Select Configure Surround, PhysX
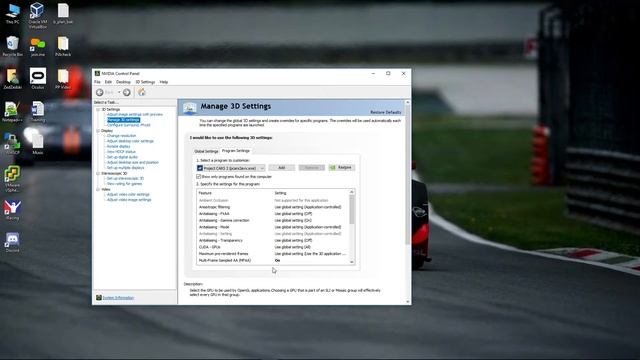 [x=129, y=125]
